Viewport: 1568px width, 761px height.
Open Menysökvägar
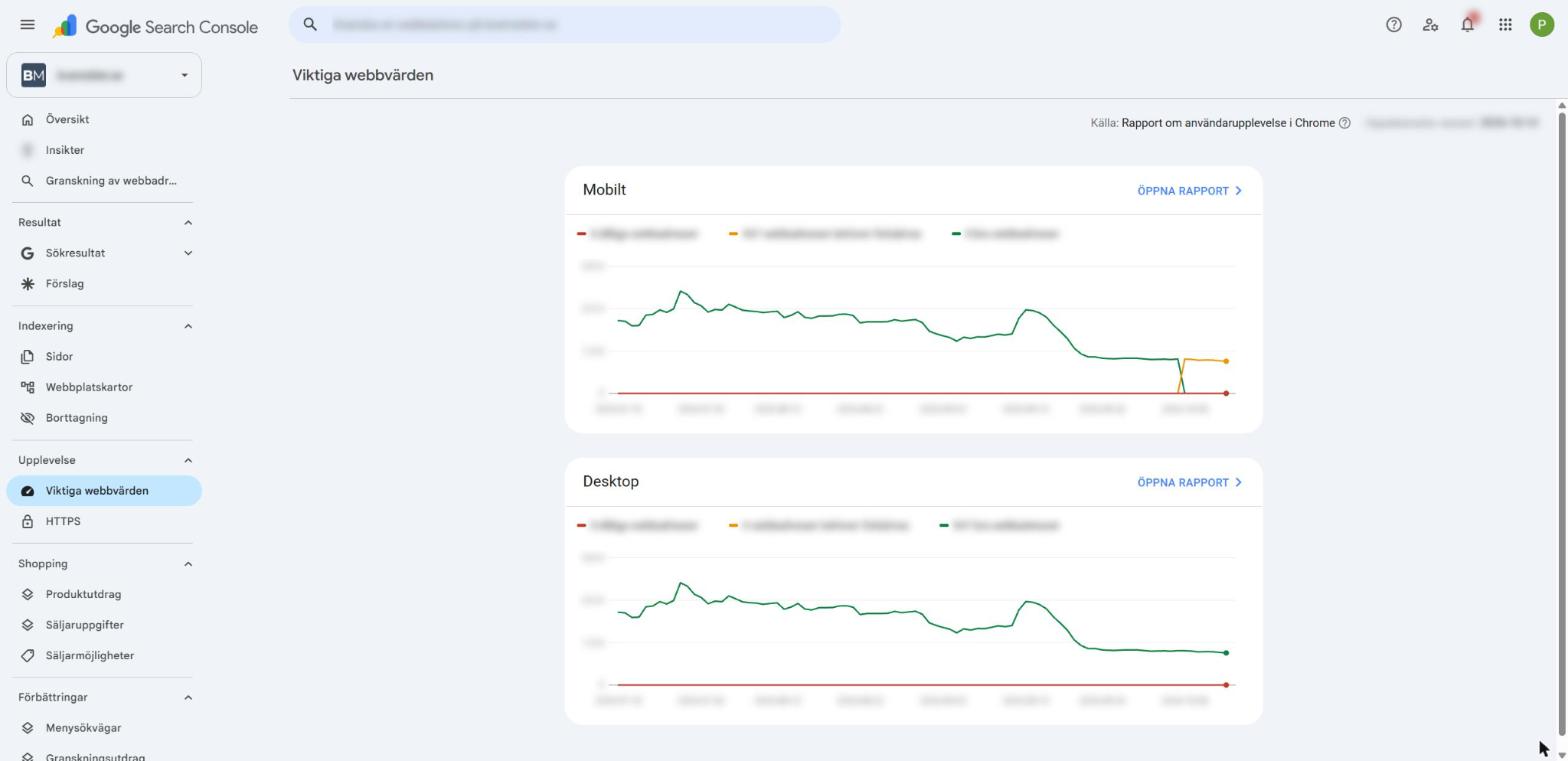[104, 728]
